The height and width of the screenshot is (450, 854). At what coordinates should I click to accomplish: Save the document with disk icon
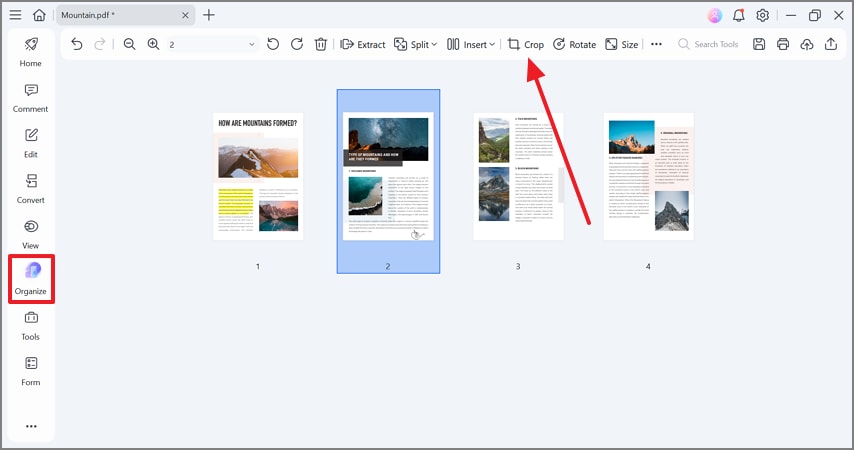click(x=759, y=44)
